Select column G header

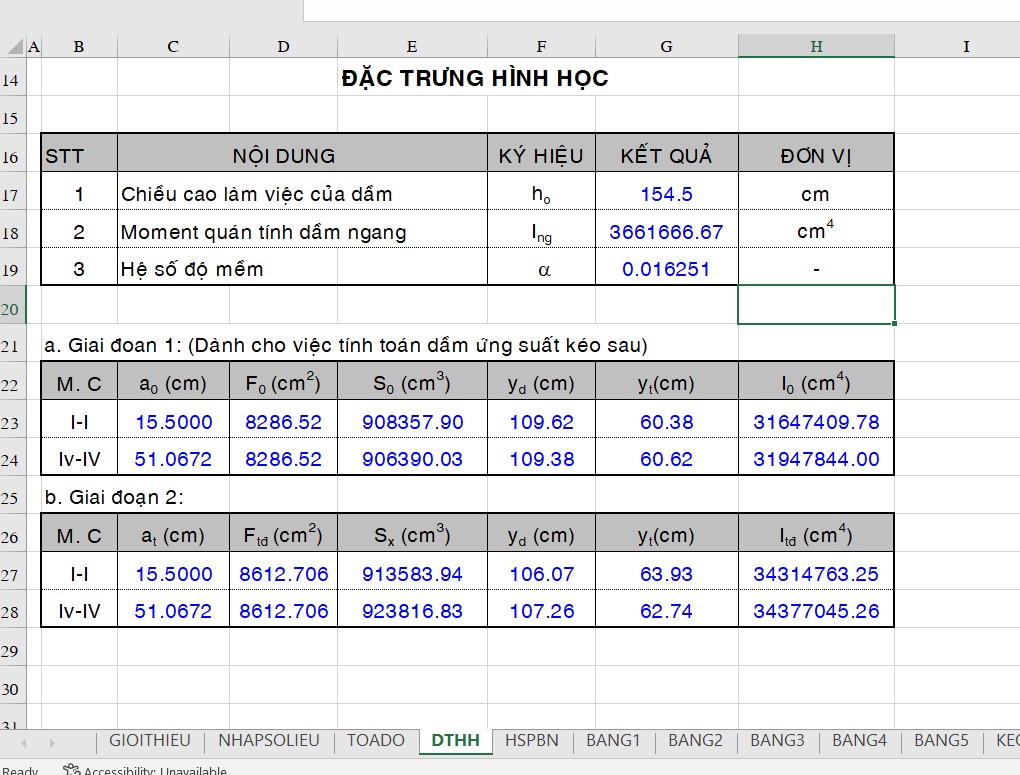pos(666,46)
